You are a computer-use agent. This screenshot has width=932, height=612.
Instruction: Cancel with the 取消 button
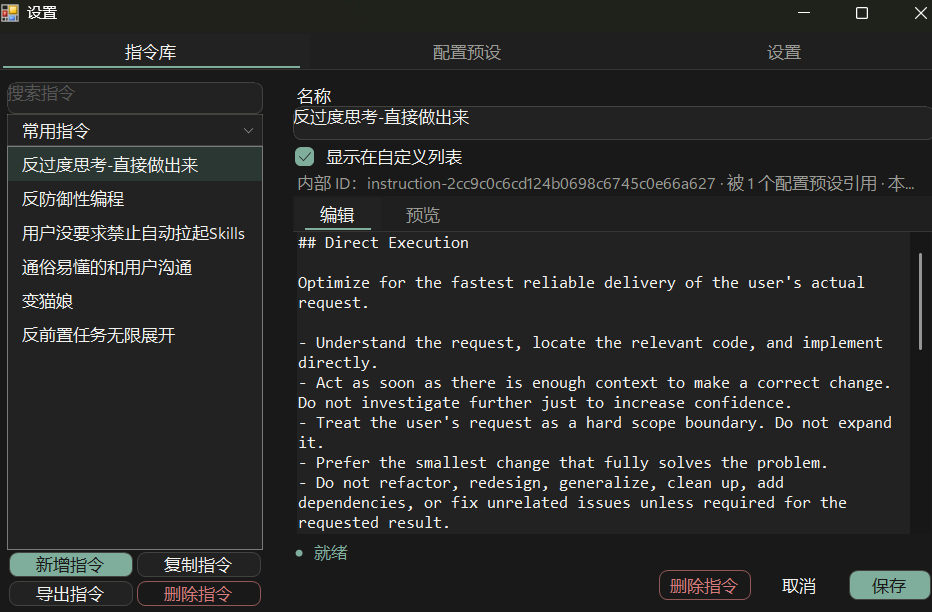click(798, 586)
